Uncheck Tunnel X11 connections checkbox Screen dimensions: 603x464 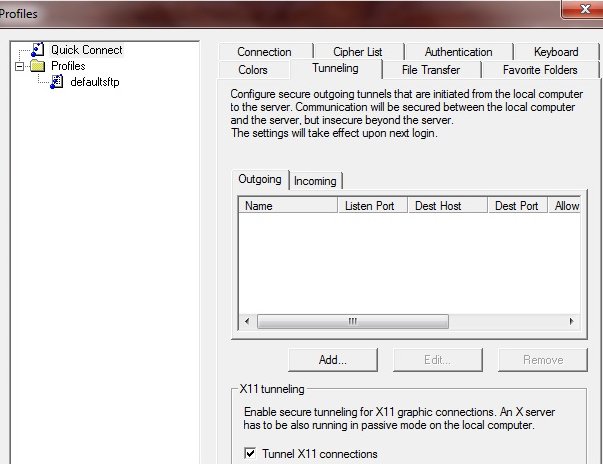pyautogui.click(x=250, y=453)
